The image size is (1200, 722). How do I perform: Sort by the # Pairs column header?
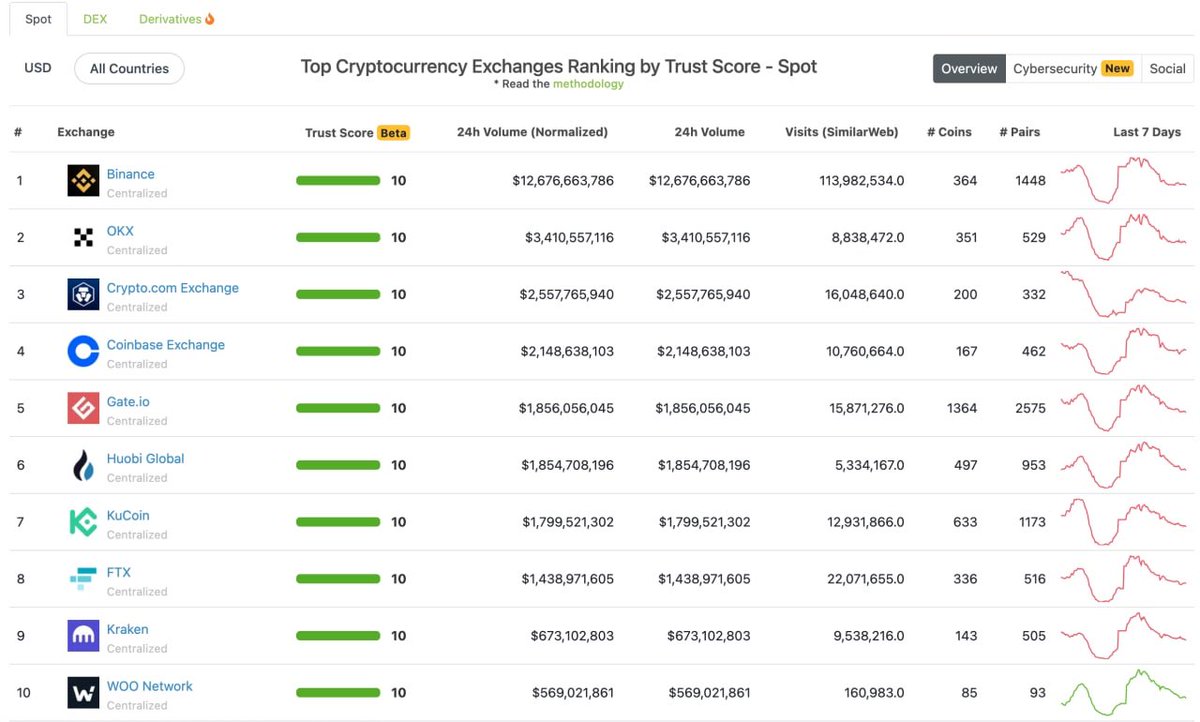1020,132
